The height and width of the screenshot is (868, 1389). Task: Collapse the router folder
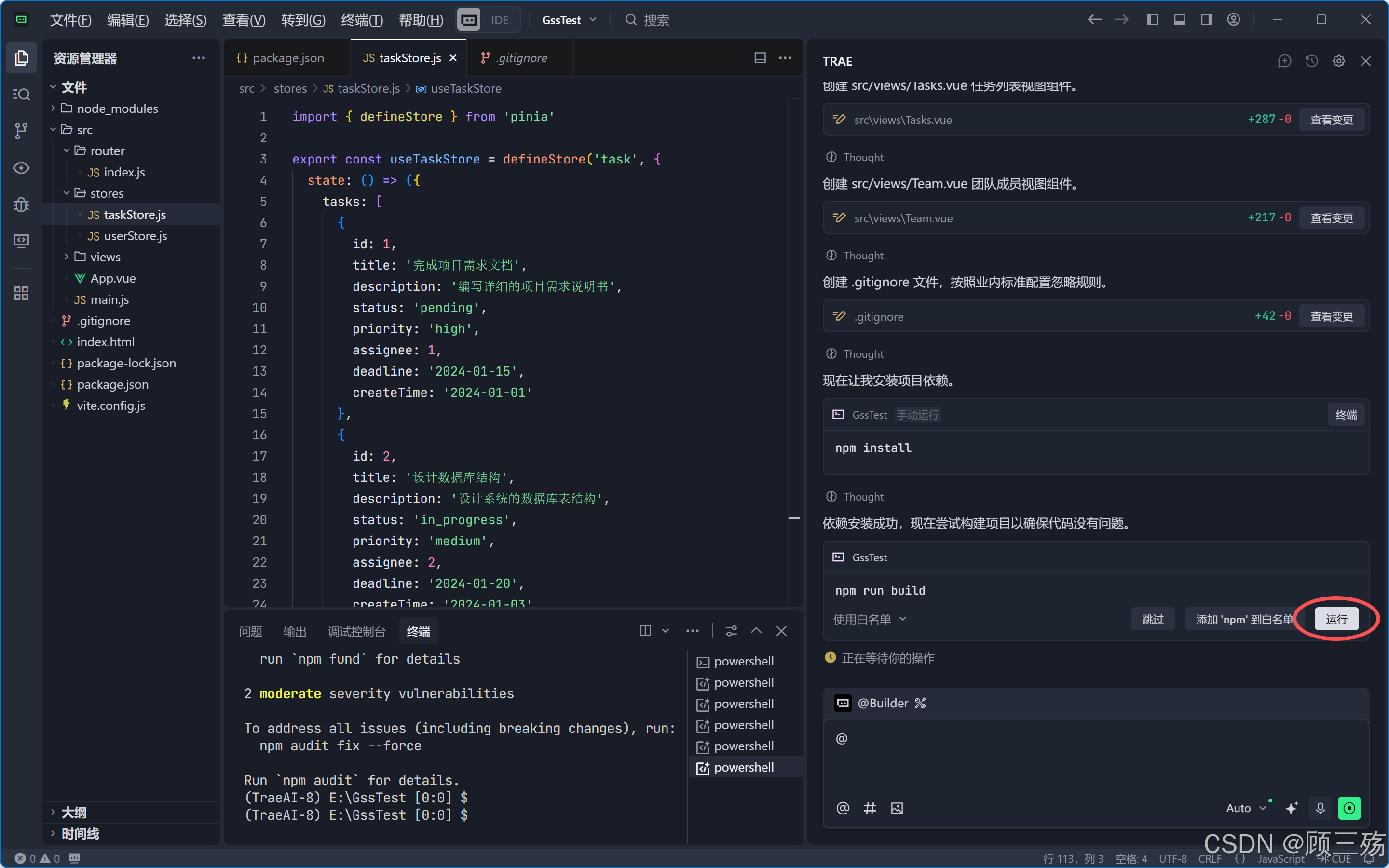click(107, 150)
